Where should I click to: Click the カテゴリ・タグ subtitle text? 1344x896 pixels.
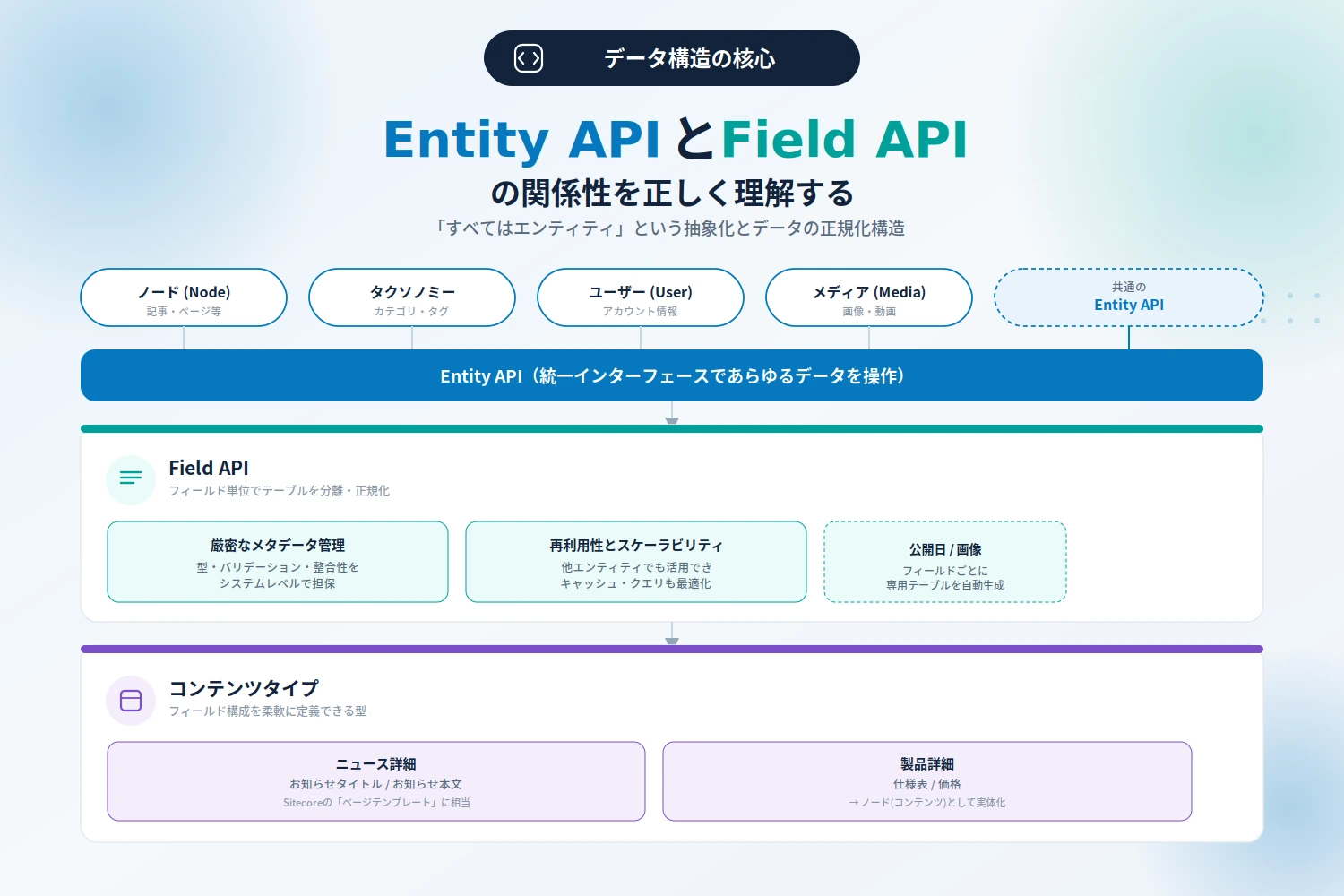(x=412, y=312)
